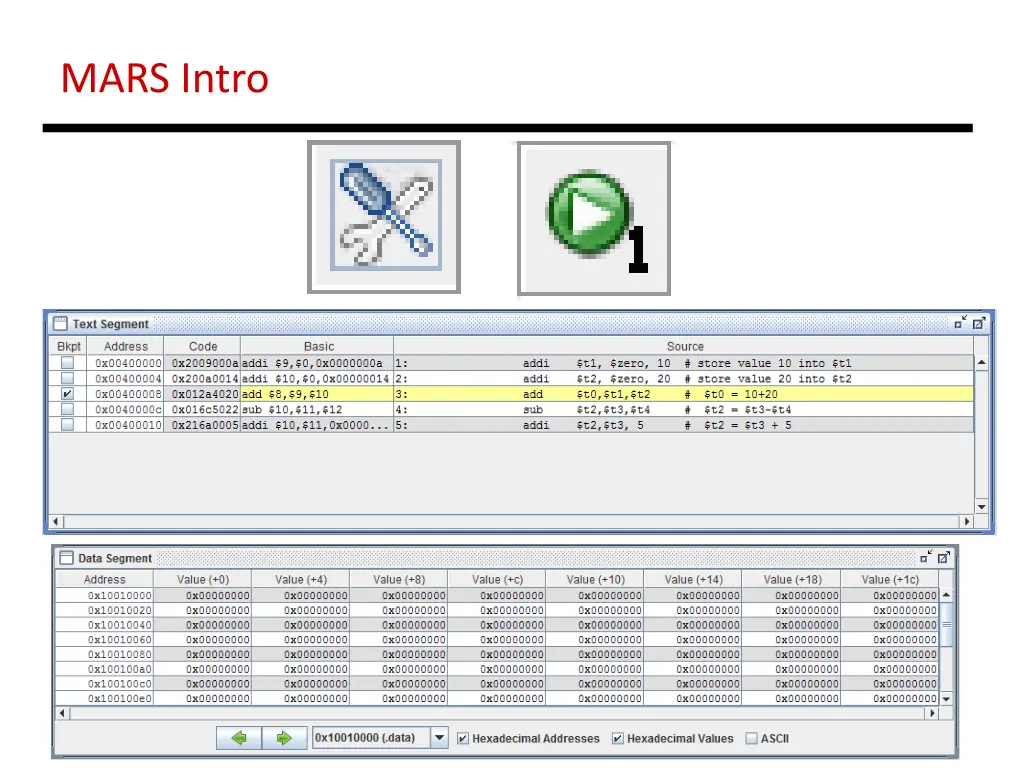Select data address row 0x100100c0
Screen dimensions: 1024x768
[x=497, y=684]
